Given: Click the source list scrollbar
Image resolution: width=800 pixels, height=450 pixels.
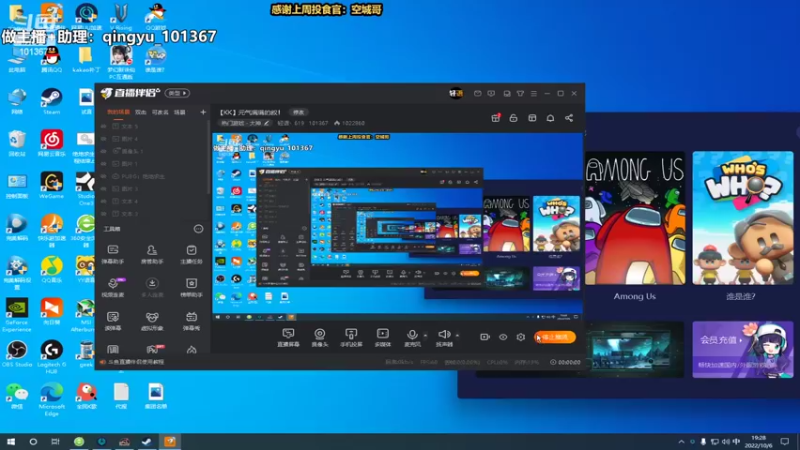Looking at the screenshot, I should (x=208, y=158).
